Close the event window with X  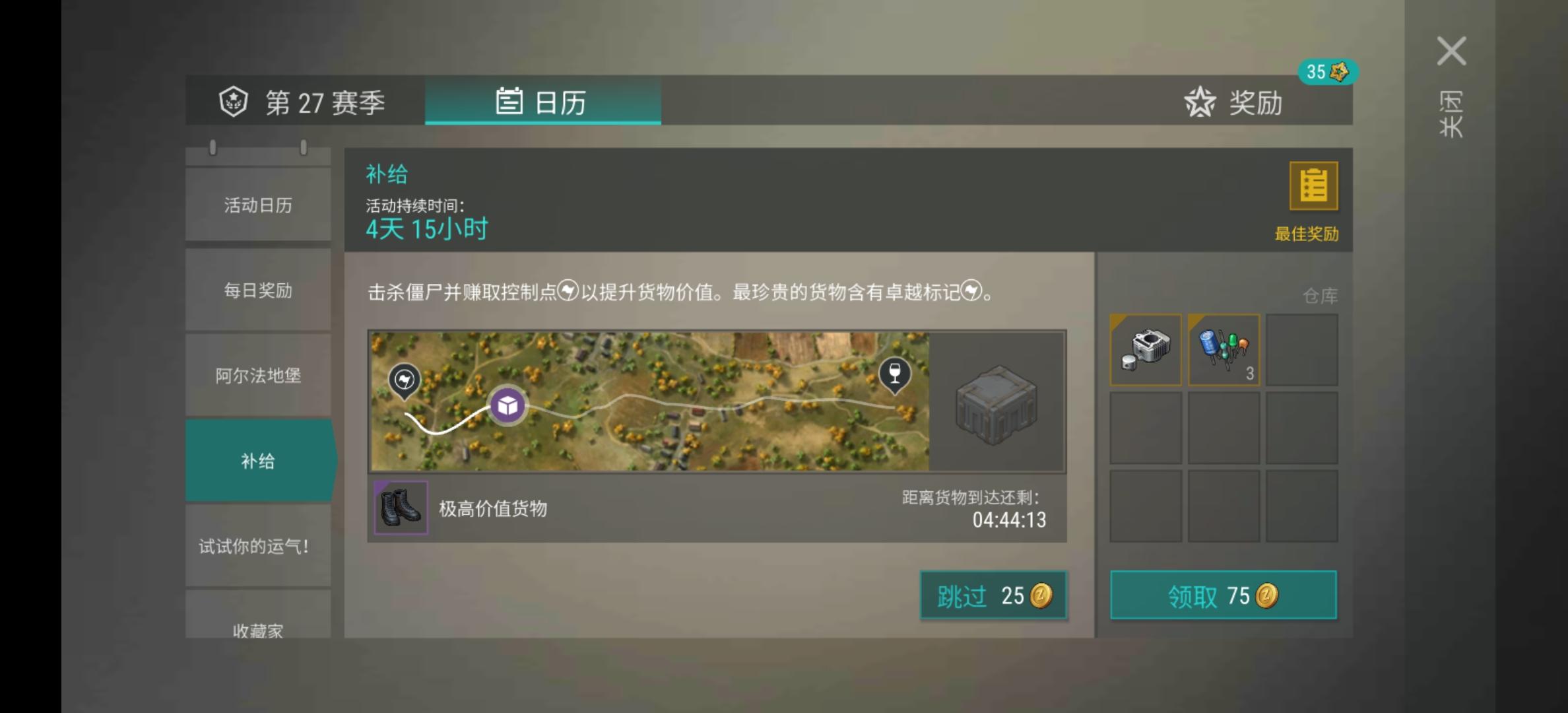pyautogui.click(x=1451, y=51)
